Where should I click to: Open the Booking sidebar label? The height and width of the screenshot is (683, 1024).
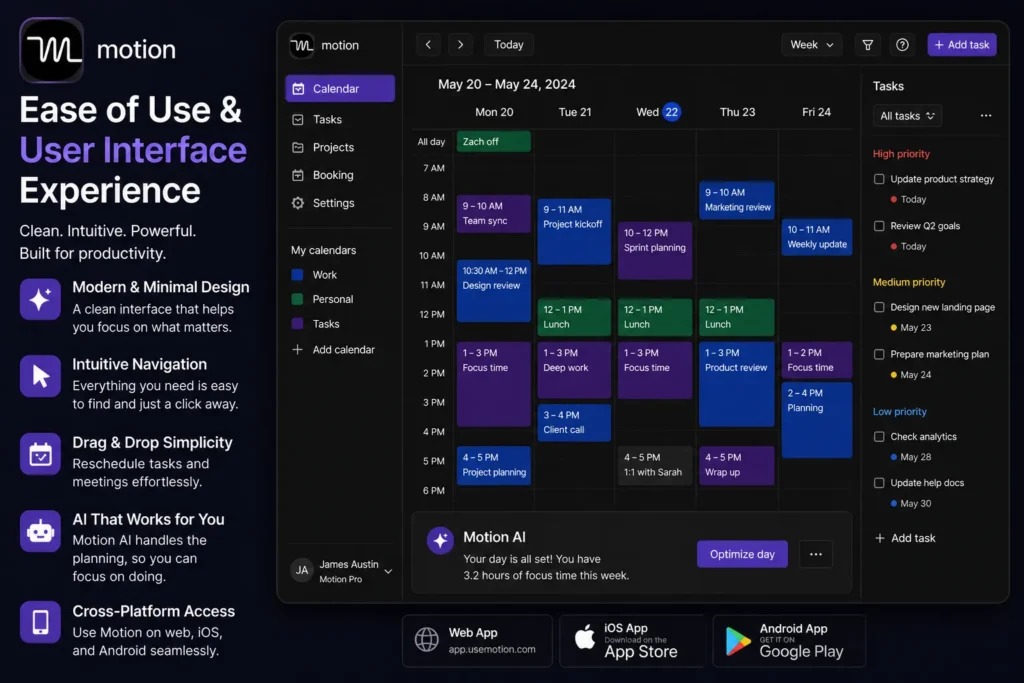[333, 175]
